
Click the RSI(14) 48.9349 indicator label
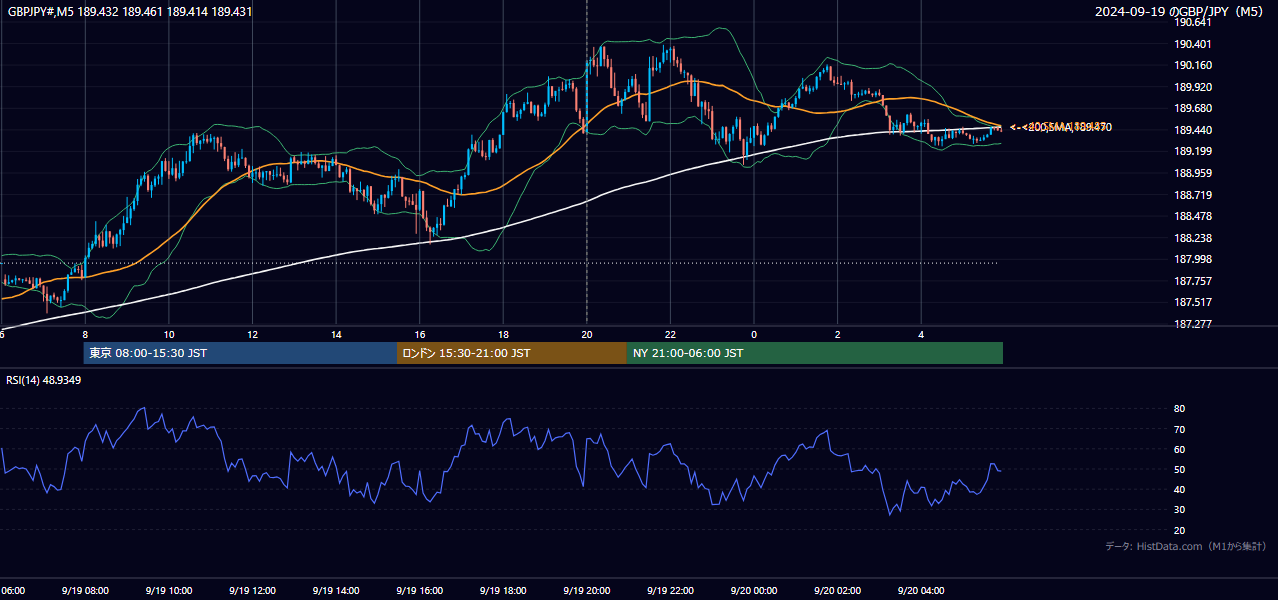pos(44,380)
